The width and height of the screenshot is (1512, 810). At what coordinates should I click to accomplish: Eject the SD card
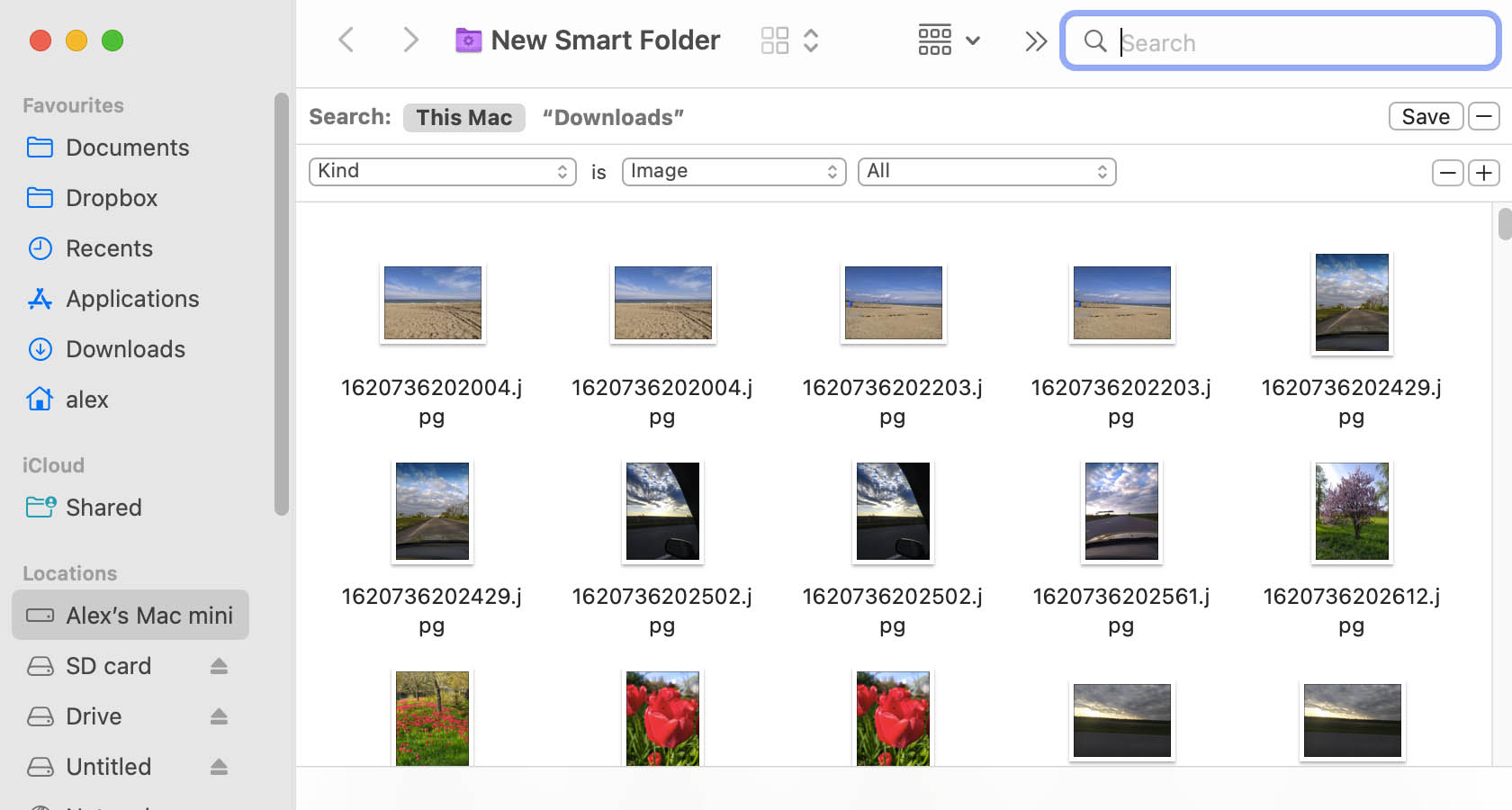tap(219, 666)
